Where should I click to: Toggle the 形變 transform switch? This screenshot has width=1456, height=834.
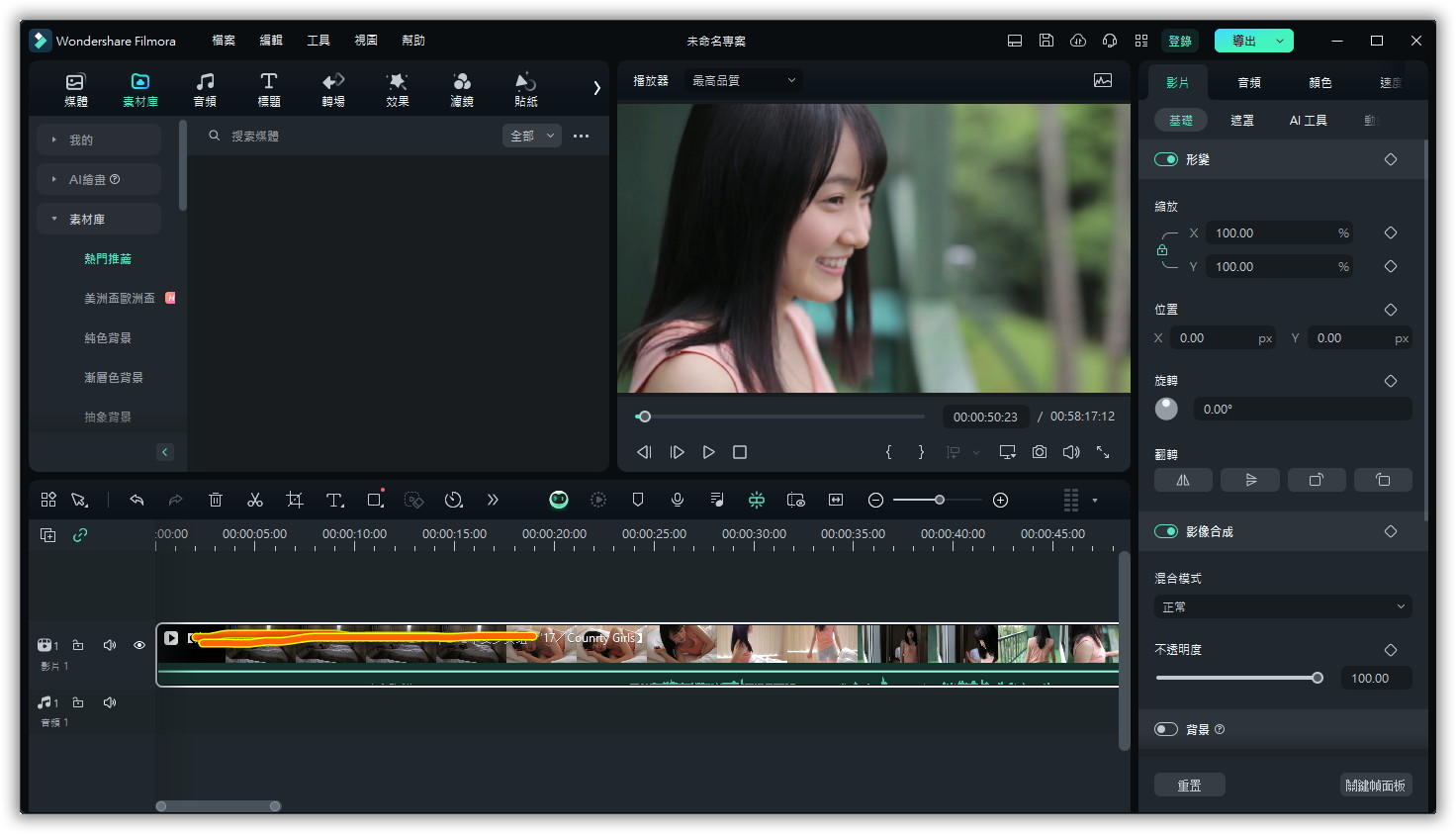coord(1166,159)
